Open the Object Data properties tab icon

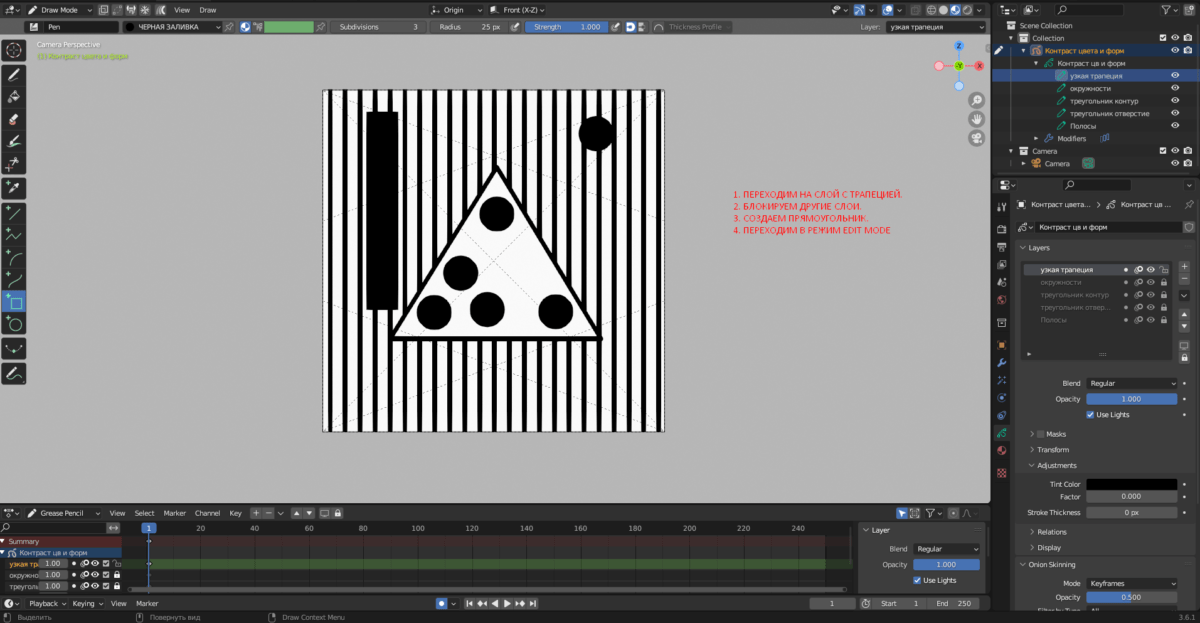pyautogui.click(x=1002, y=432)
